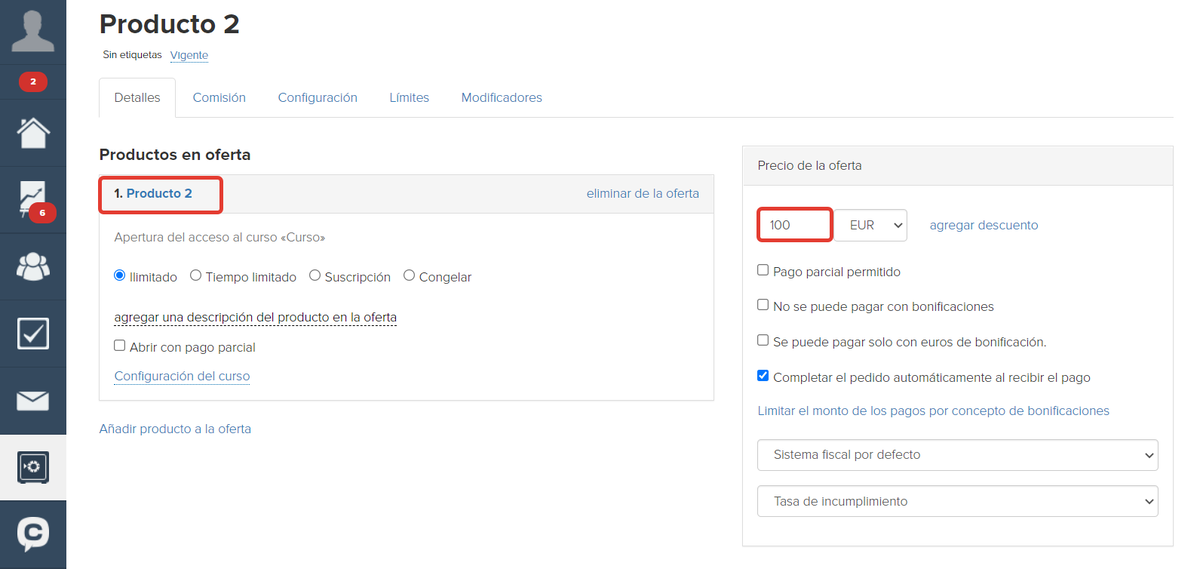Open Tasa de incumplimiento dropdown
This screenshot has width=1200, height=569.
click(x=958, y=501)
